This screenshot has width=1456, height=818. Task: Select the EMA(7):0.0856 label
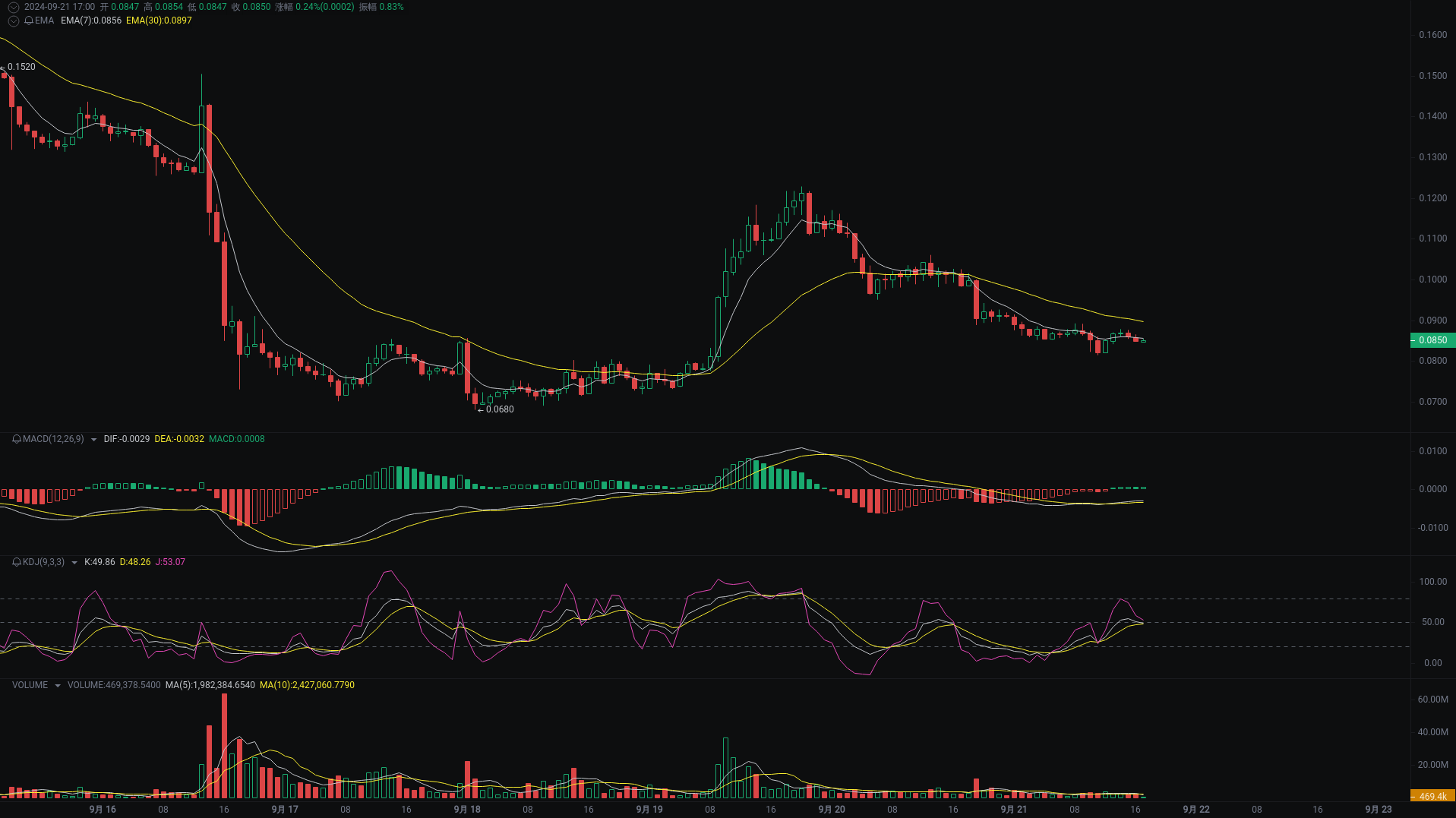tap(90, 21)
